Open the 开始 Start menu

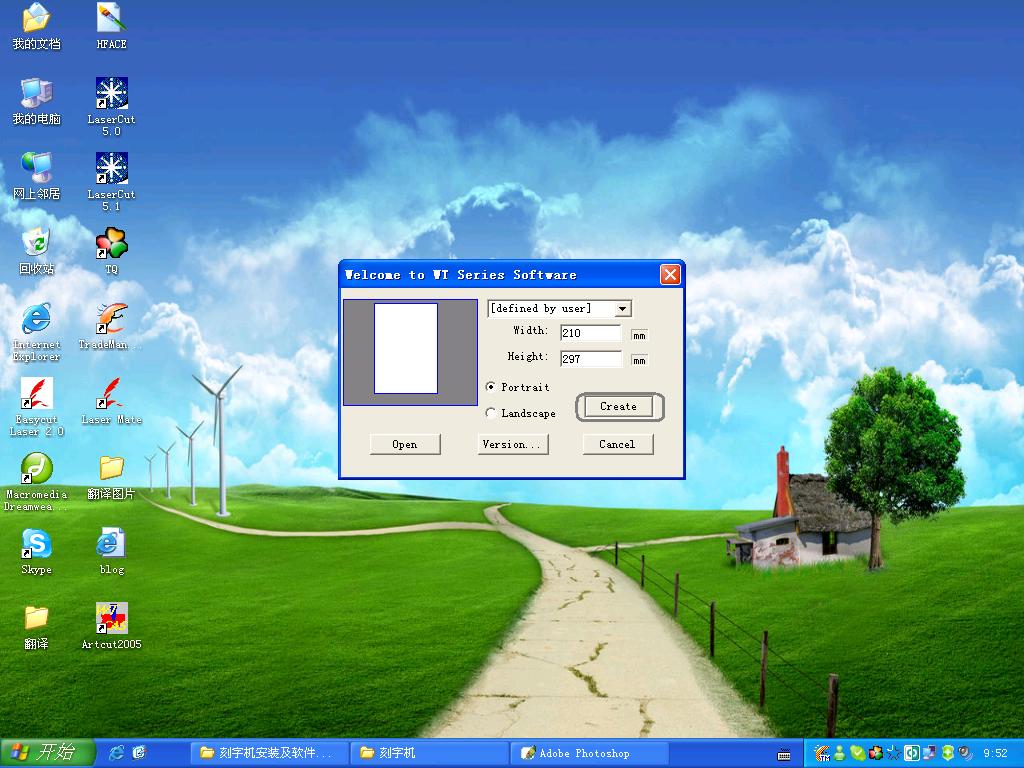[x=47, y=753]
